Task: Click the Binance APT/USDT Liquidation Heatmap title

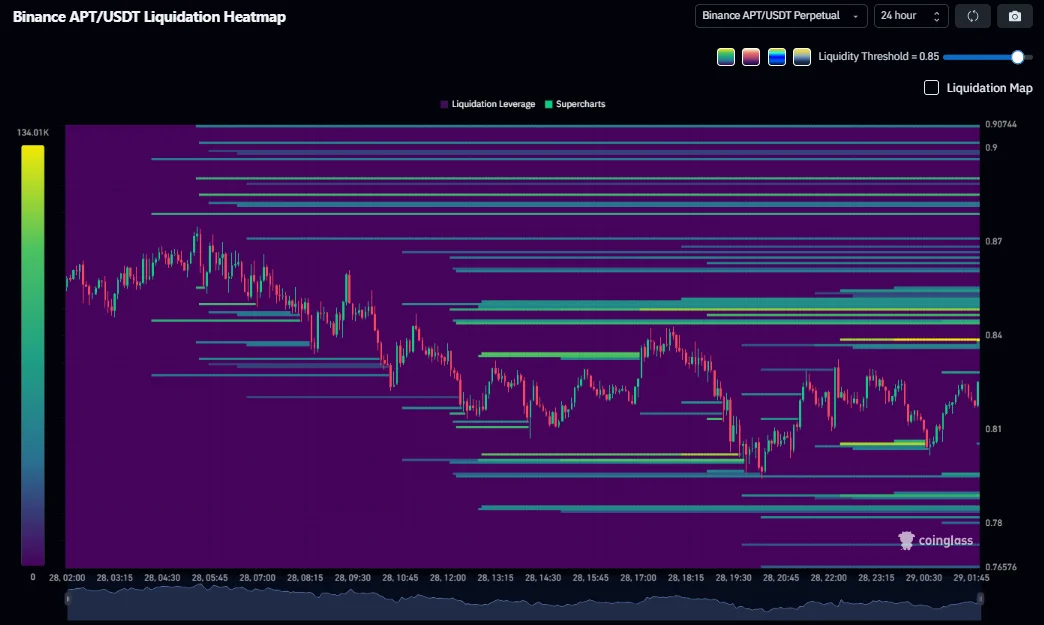Action: [149, 17]
